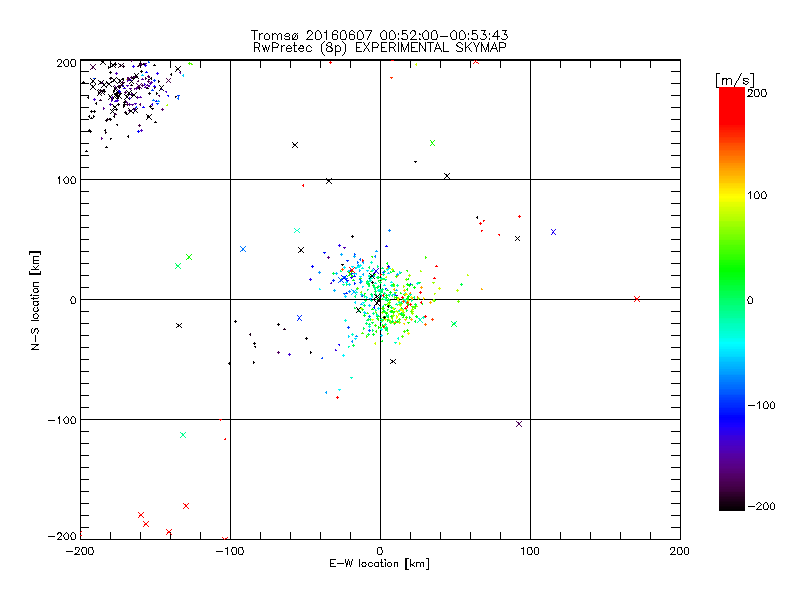The height and width of the screenshot is (600, 800).
Task: Click the x-axis tick label '200'
Action: click(x=680, y=551)
